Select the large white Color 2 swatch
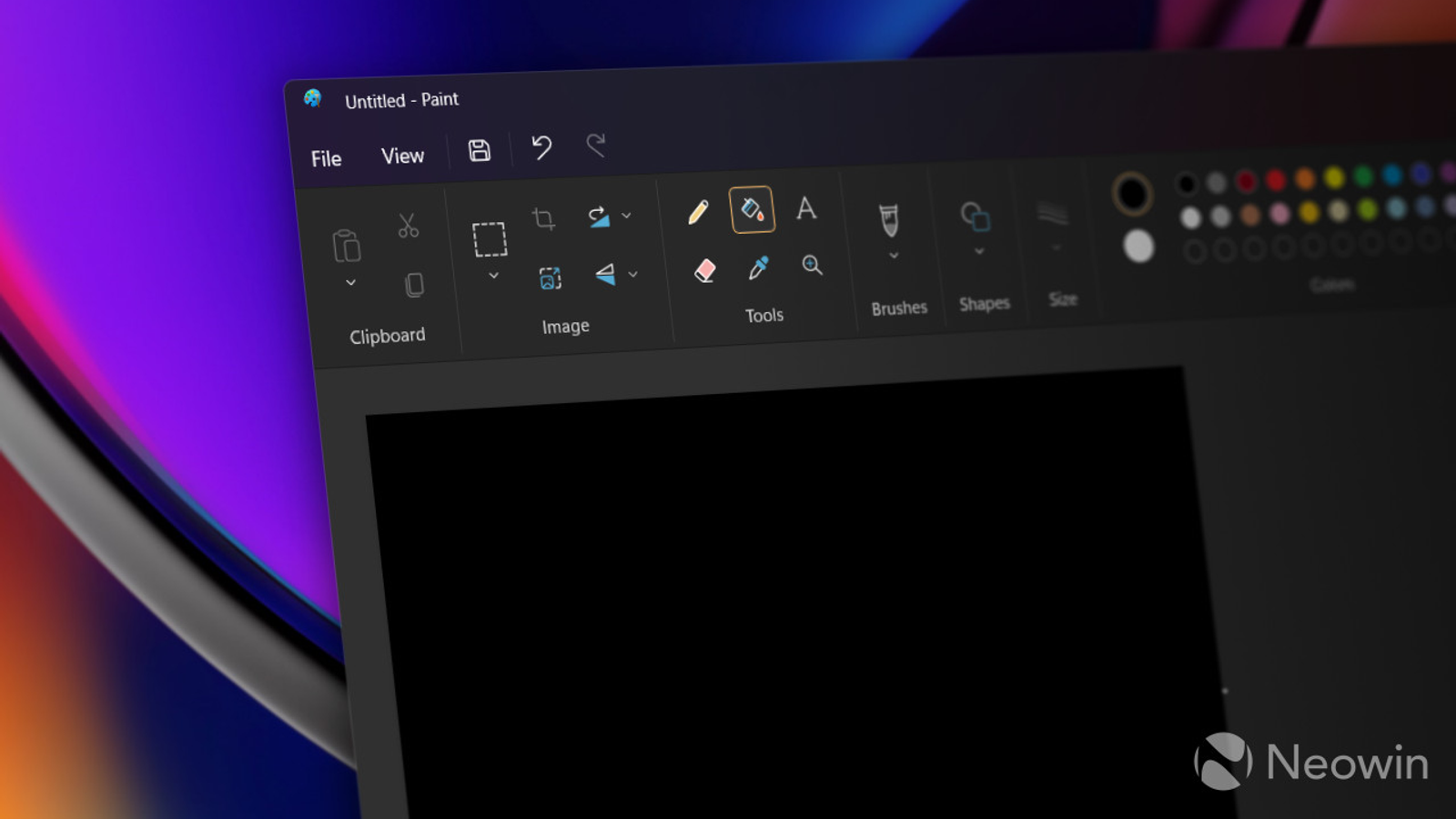 (x=1138, y=246)
